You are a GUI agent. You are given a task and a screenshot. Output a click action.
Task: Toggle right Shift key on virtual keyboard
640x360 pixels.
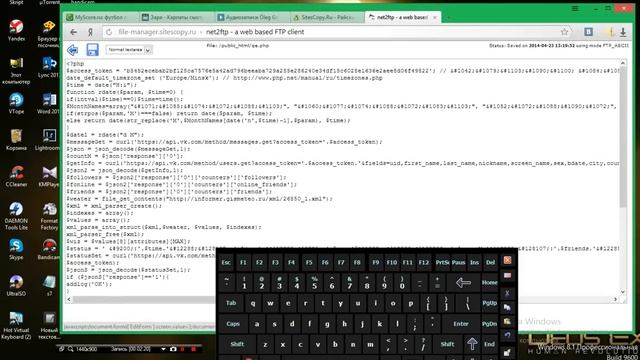pos(447,344)
